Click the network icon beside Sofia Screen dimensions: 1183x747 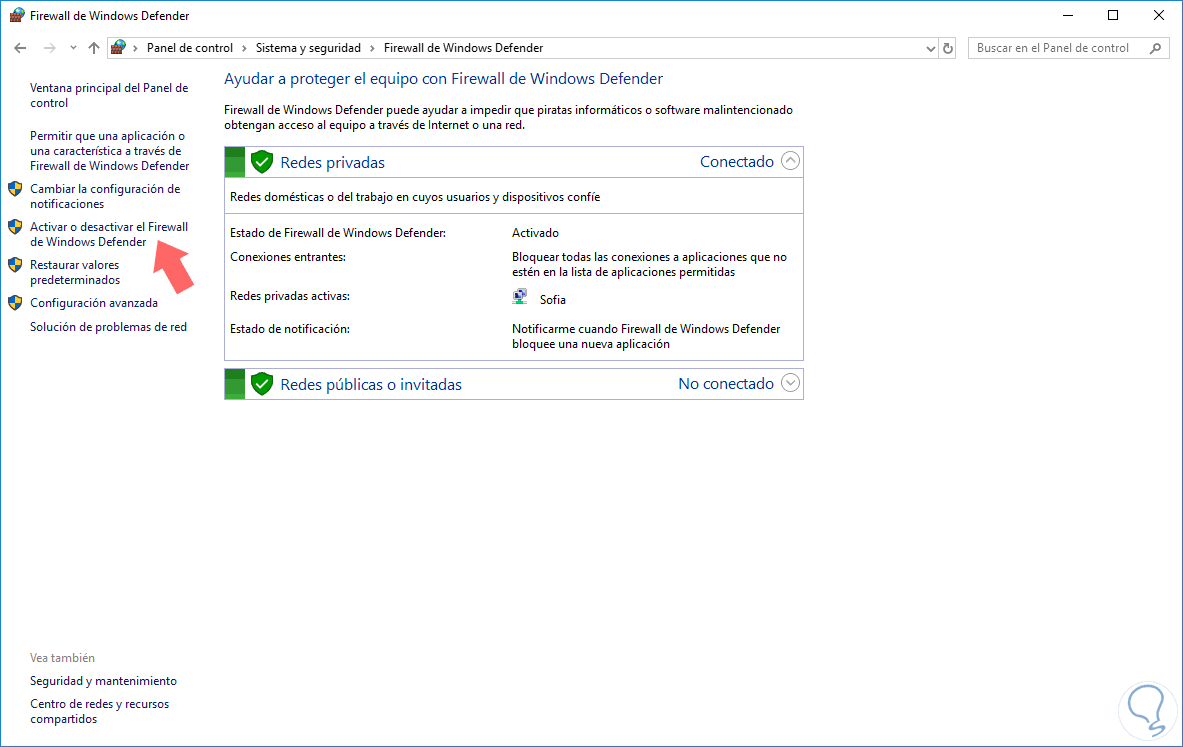tap(520, 297)
